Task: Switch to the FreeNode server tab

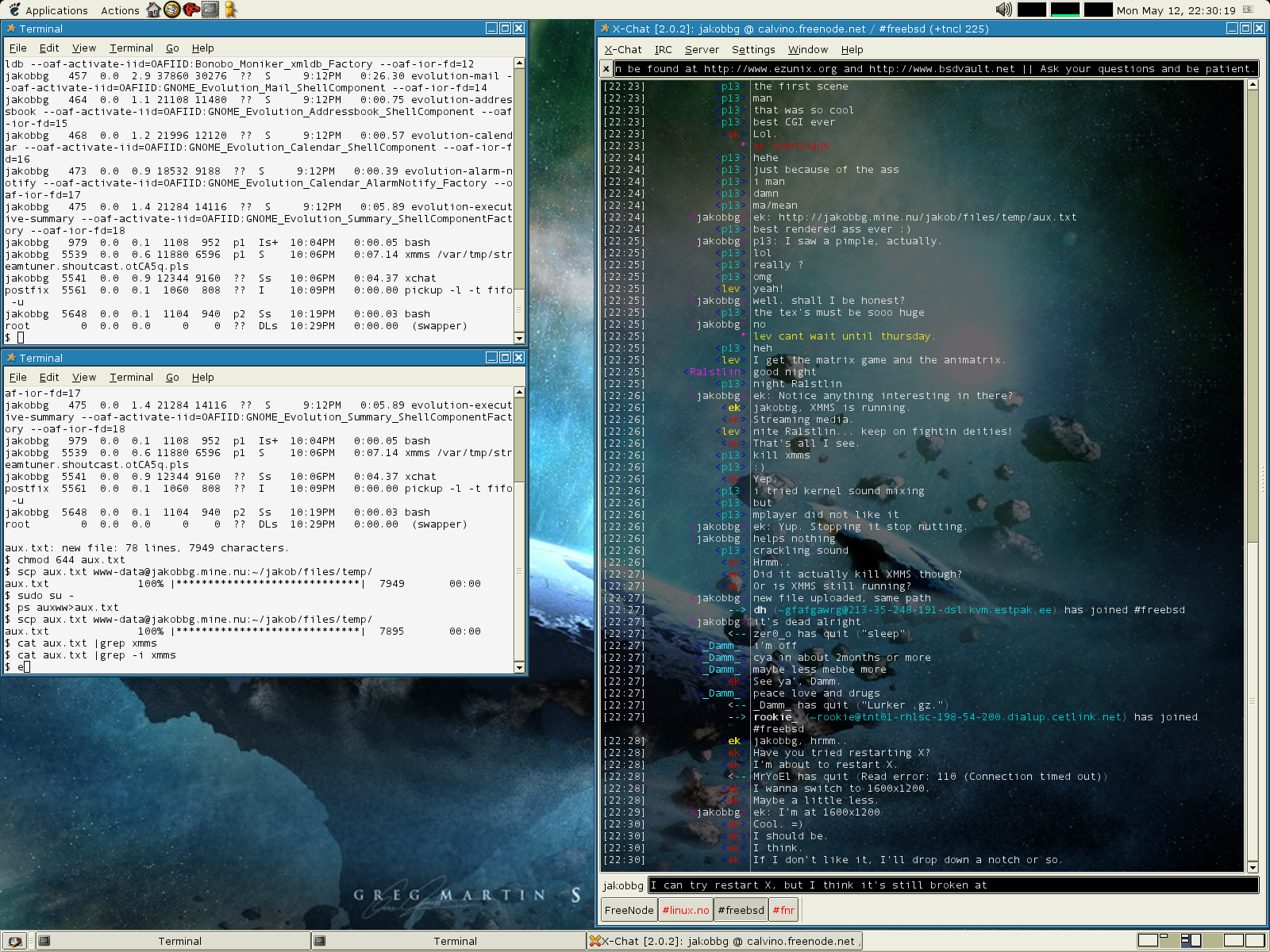Action: (629, 910)
